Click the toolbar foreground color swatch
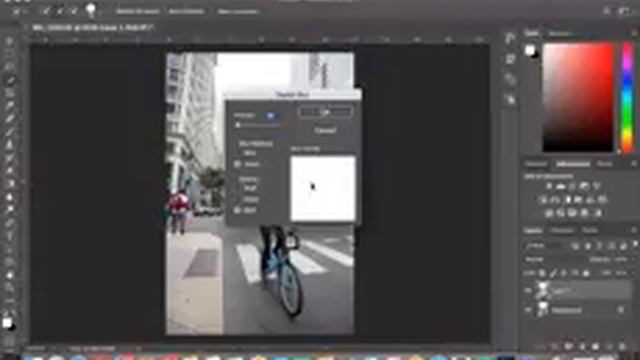Viewport: 640px width, 360px height. point(7,322)
